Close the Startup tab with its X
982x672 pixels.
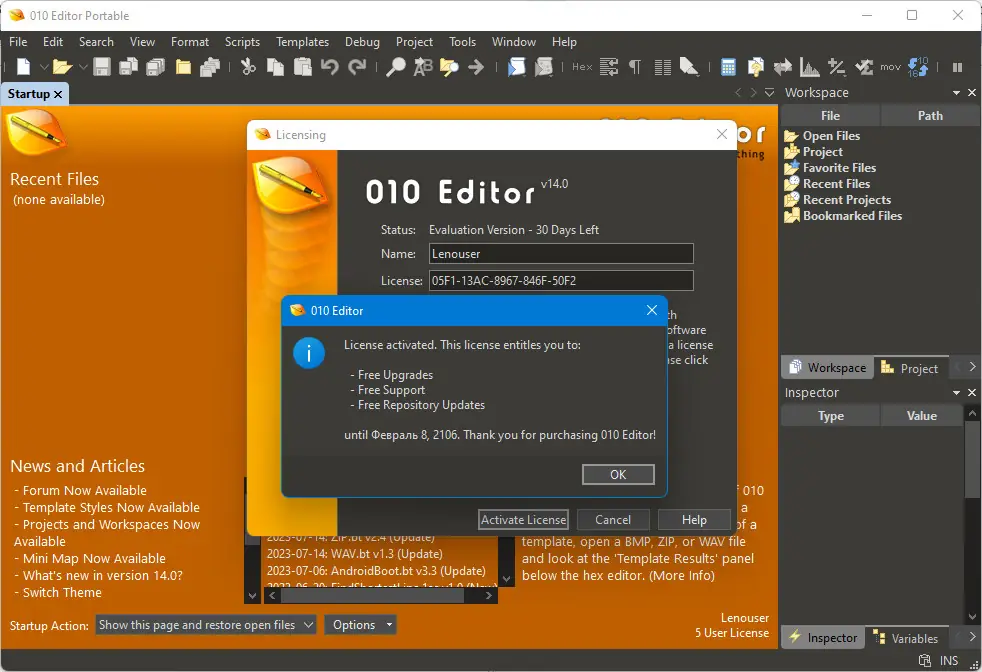click(58, 94)
